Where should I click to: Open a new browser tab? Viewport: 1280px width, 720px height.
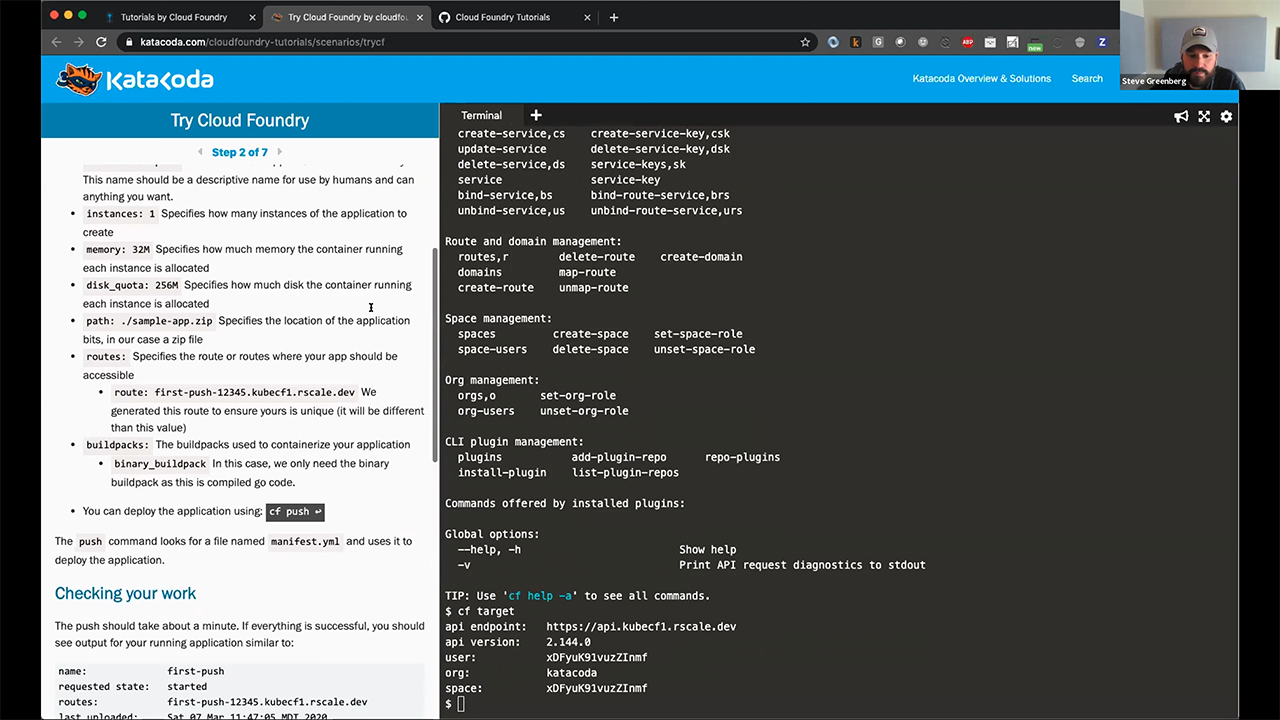click(613, 17)
